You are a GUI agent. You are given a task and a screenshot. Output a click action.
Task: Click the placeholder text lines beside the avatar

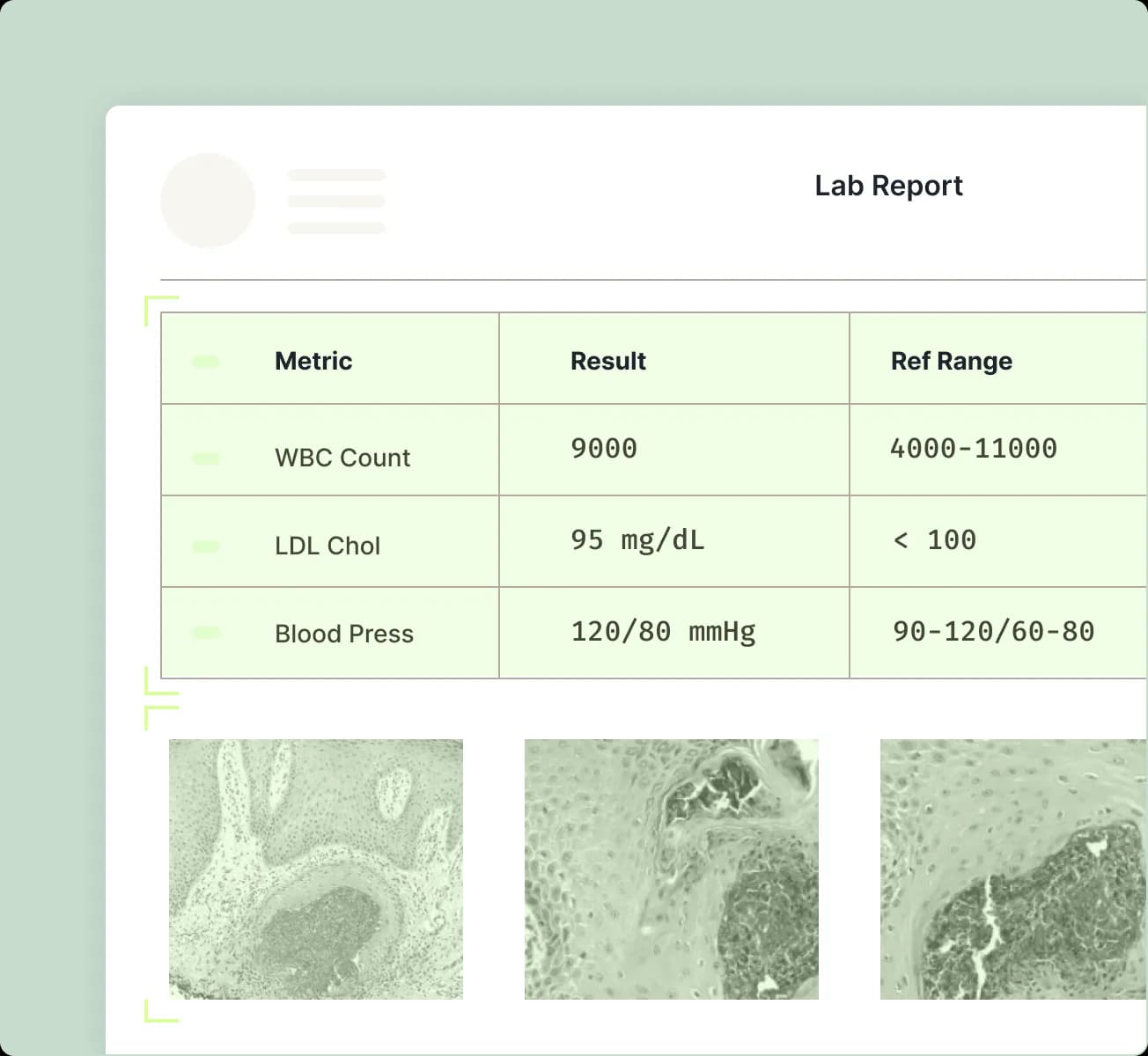click(x=336, y=202)
